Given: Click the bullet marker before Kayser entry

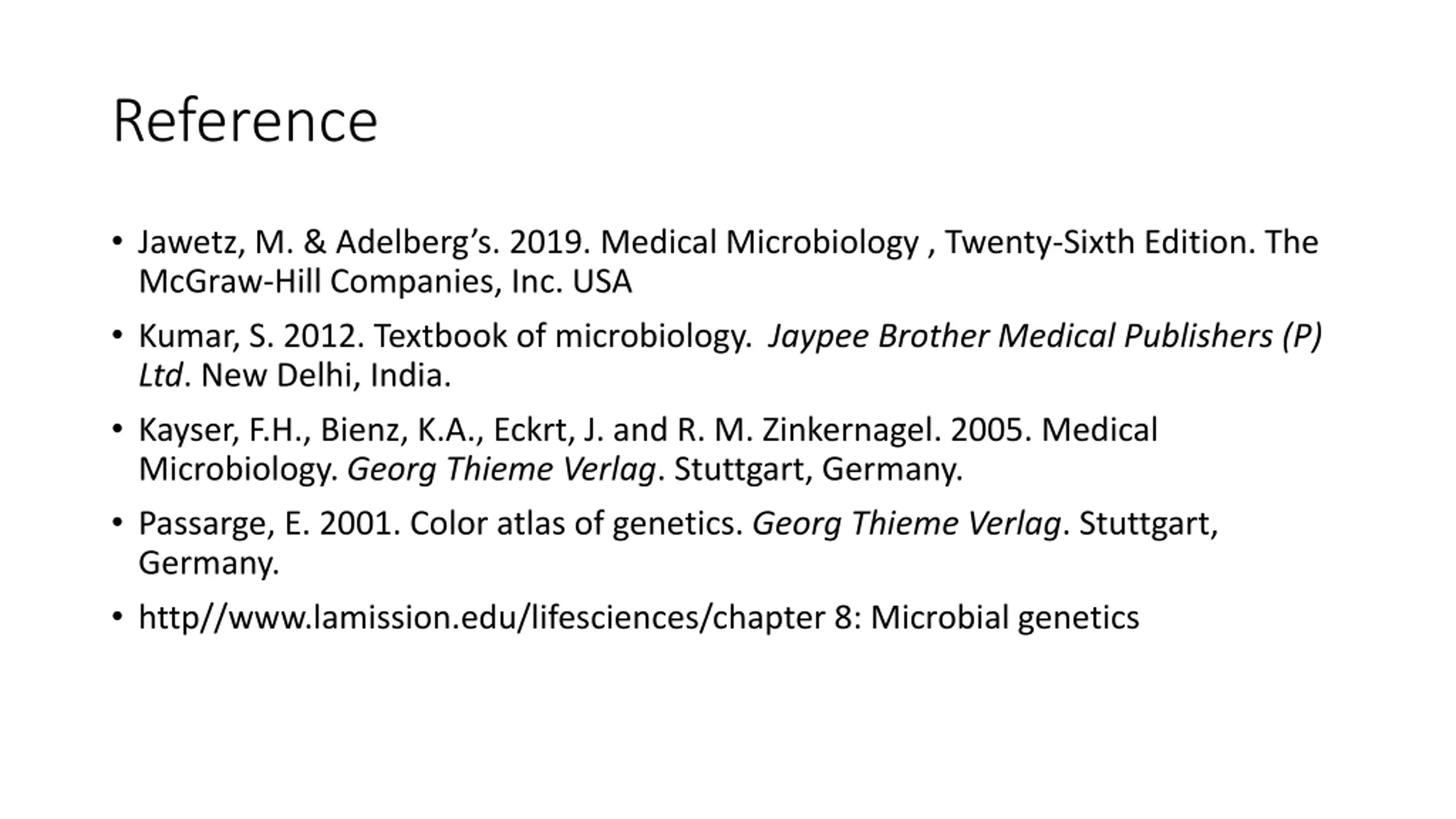Looking at the screenshot, I should tap(117, 430).
